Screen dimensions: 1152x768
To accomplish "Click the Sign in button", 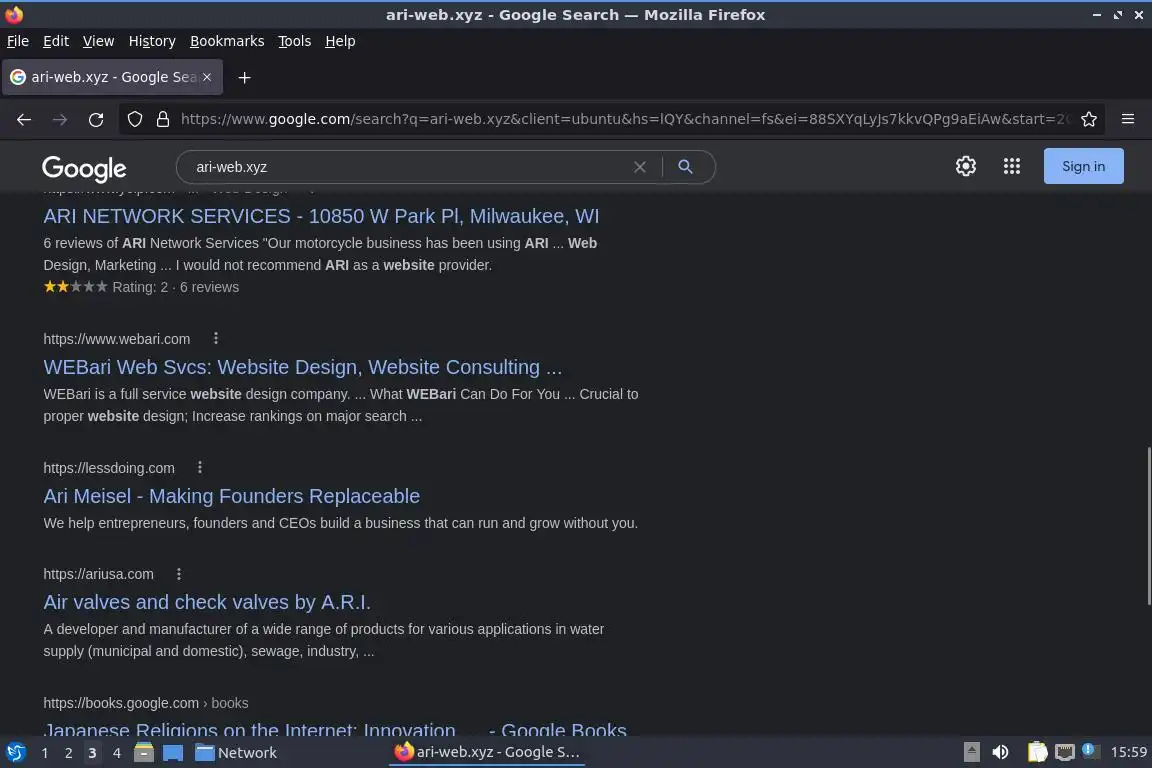I will (1083, 166).
